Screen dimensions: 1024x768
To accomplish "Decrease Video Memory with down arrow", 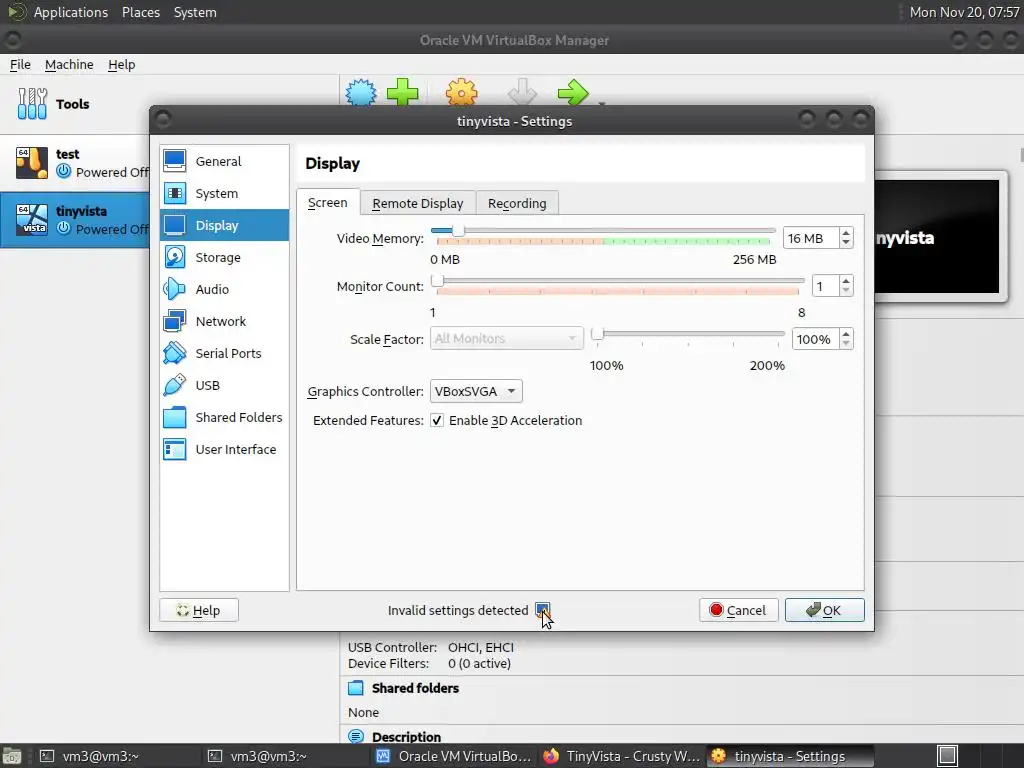I will (x=846, y=244).
